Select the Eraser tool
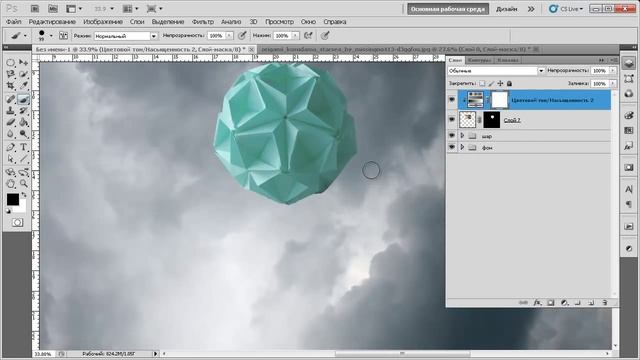The width and height of the screenshot is (640, 360). (x=11, y=122)
